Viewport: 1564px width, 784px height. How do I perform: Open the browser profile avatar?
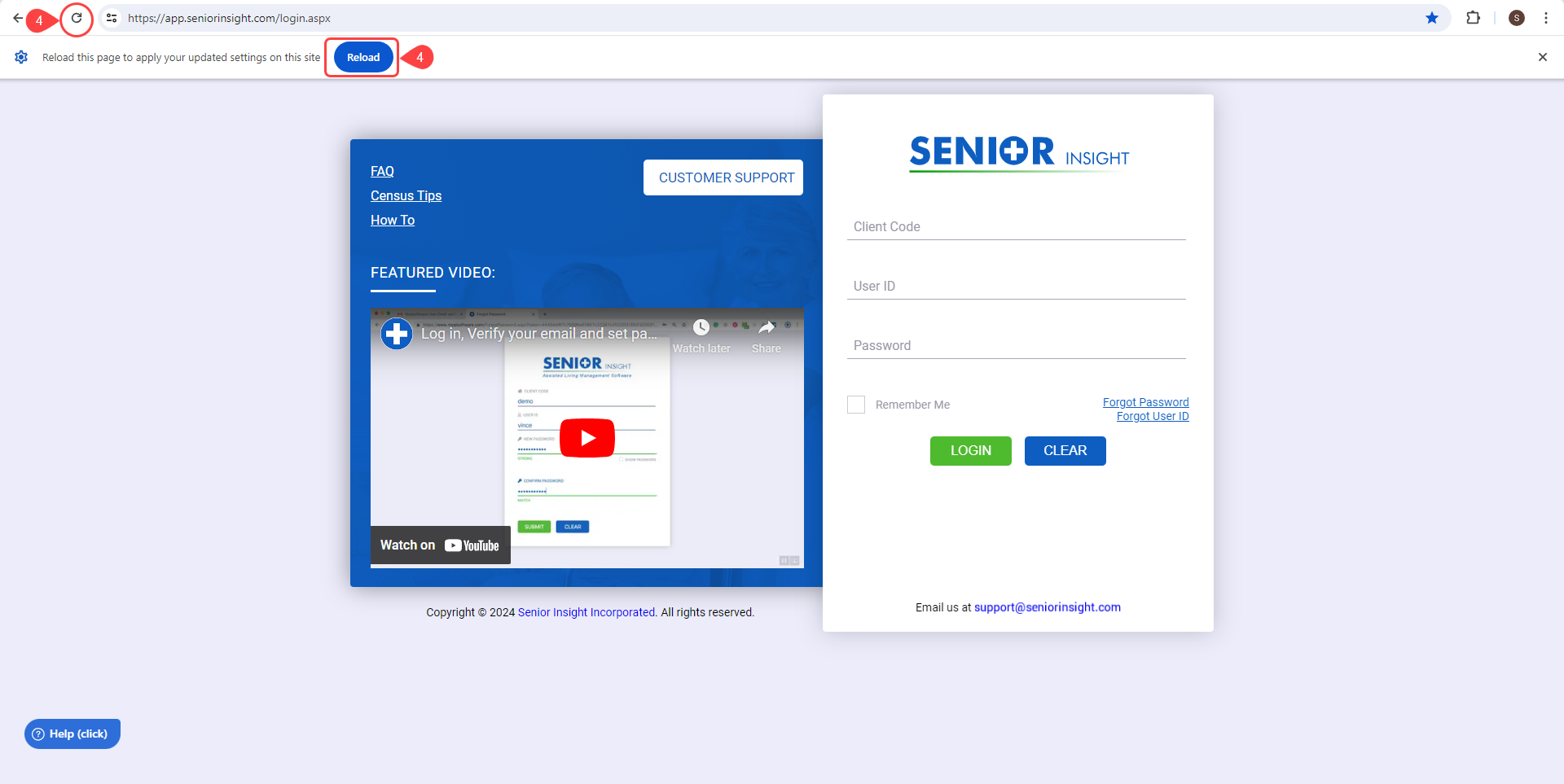[x=1516, y=18]
